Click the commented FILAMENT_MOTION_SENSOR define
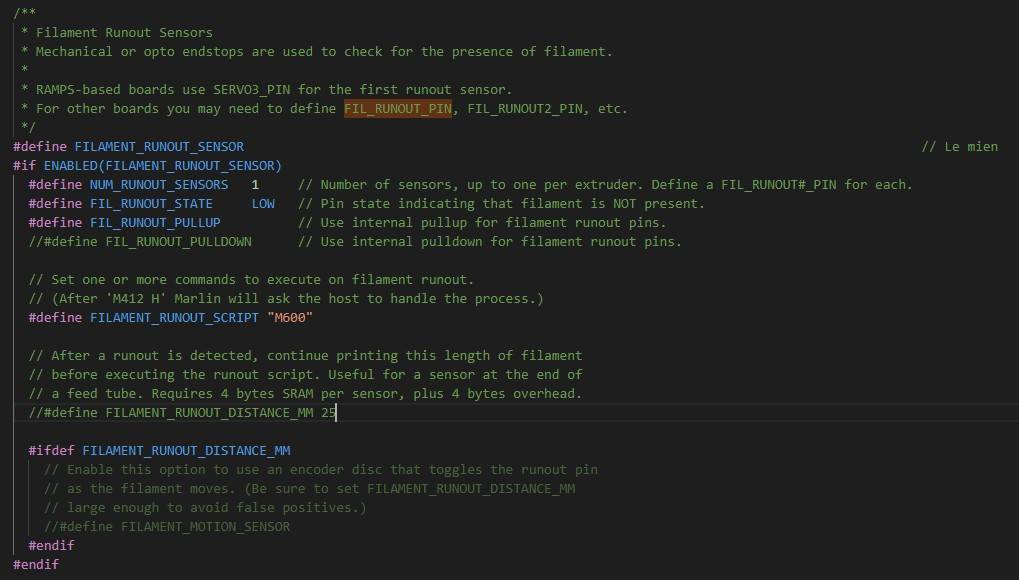The image size is (1019, 580). tap(167, 527)
